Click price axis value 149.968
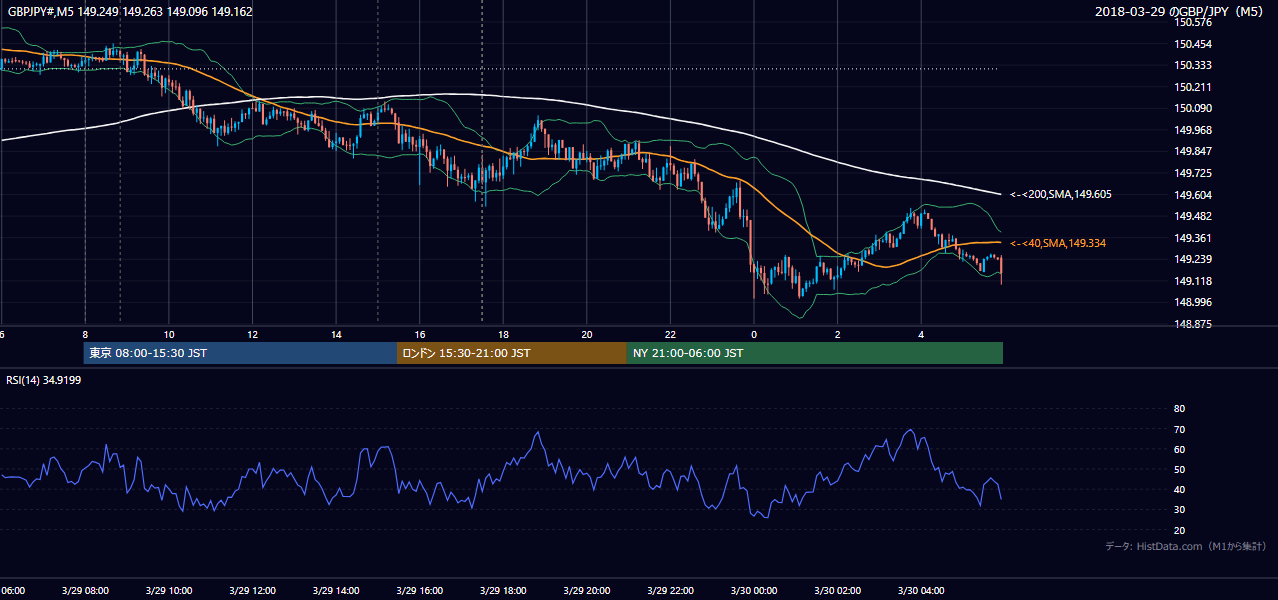Image resolution: width=1278 pixels, height=600 pixels. (x=1192, y=130)
